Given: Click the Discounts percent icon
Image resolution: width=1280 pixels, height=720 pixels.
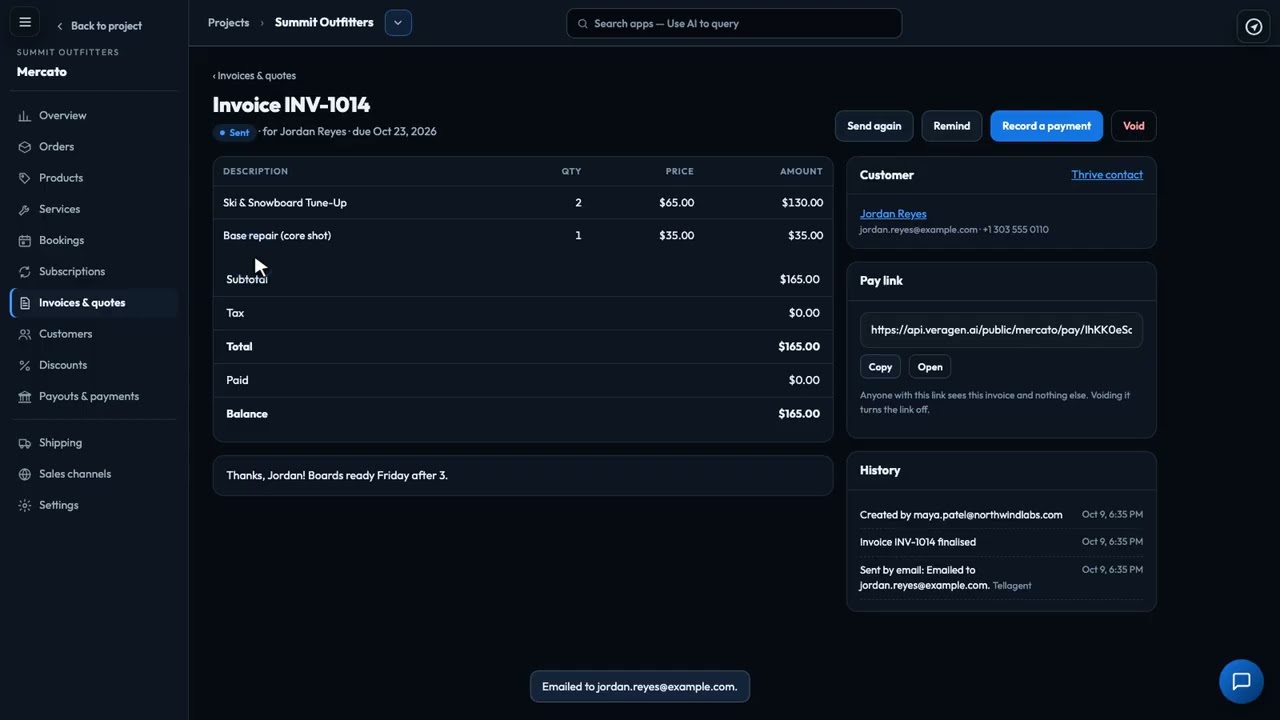Looking at the screenshot, I should pyautogui.click(x=25, y=365).
